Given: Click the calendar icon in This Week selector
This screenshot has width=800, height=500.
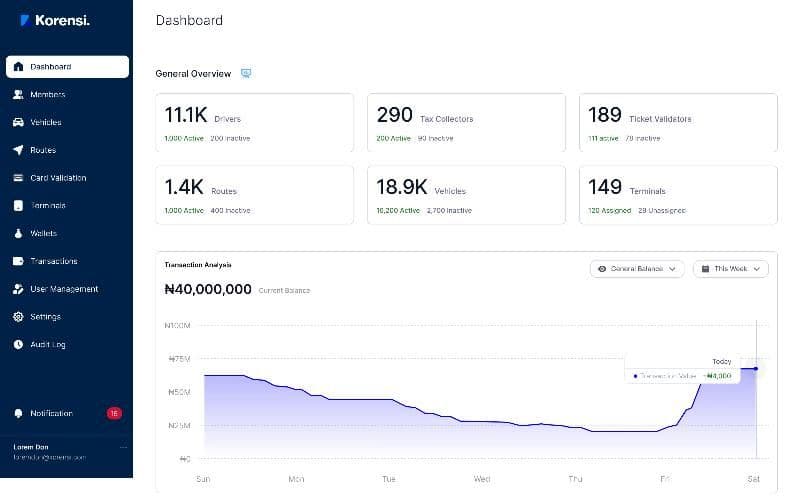Looking at the screenshot, I should tap(705, 269).
